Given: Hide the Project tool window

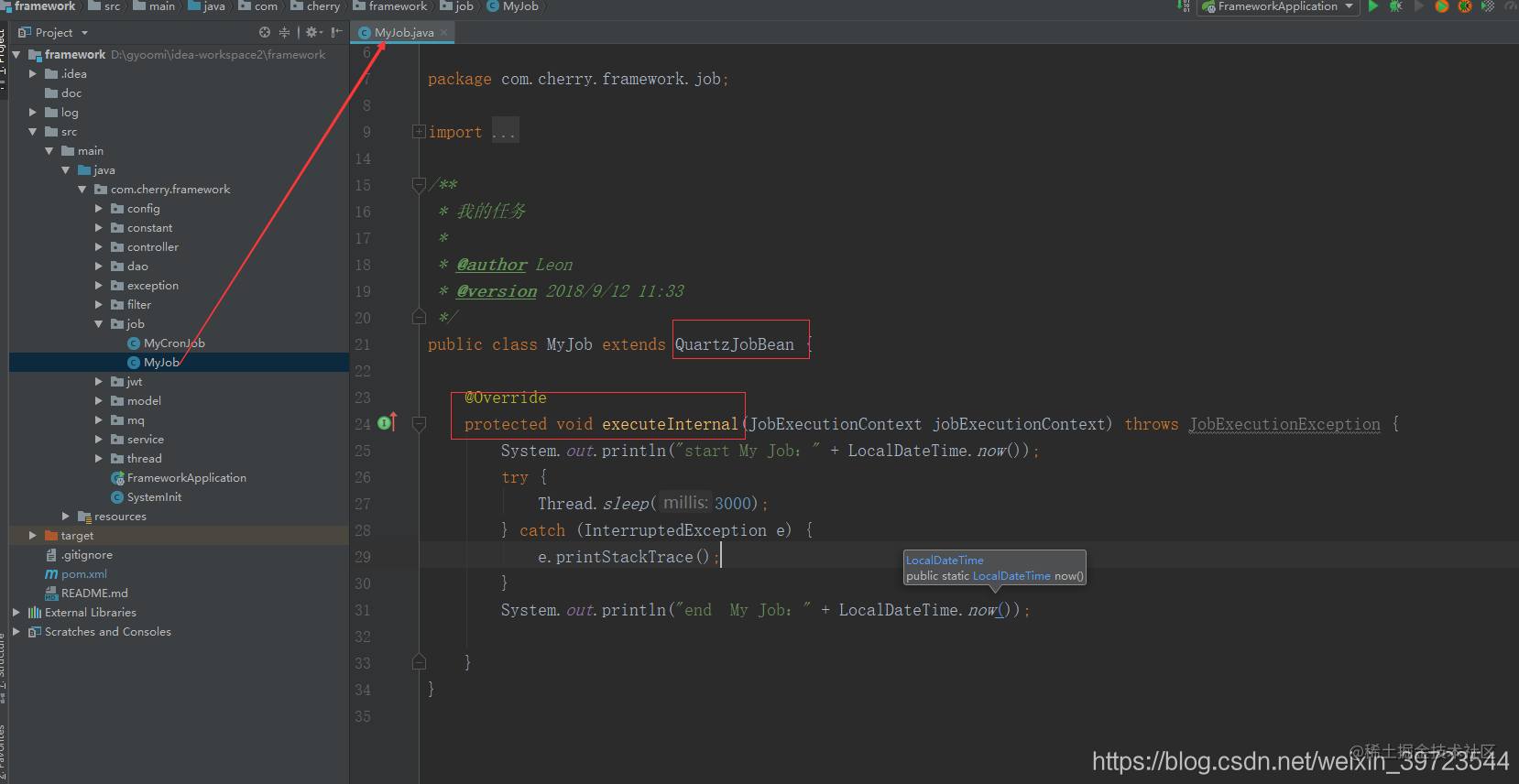Looking at the screenshot, I should pyautogui.click(x=336, y=32).
